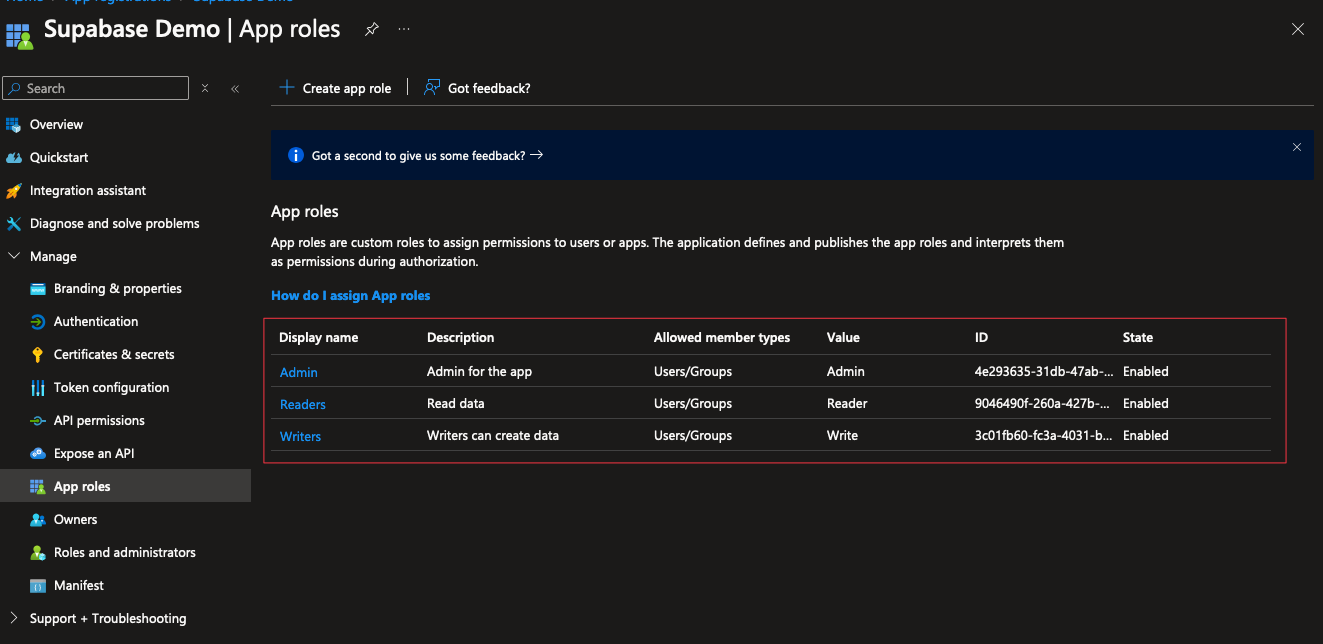Viewport: 1323px width, 644px height.
Task: Click the 'Admin for the app' description cell
Action: pyautogui.click(x=479, y=372)
